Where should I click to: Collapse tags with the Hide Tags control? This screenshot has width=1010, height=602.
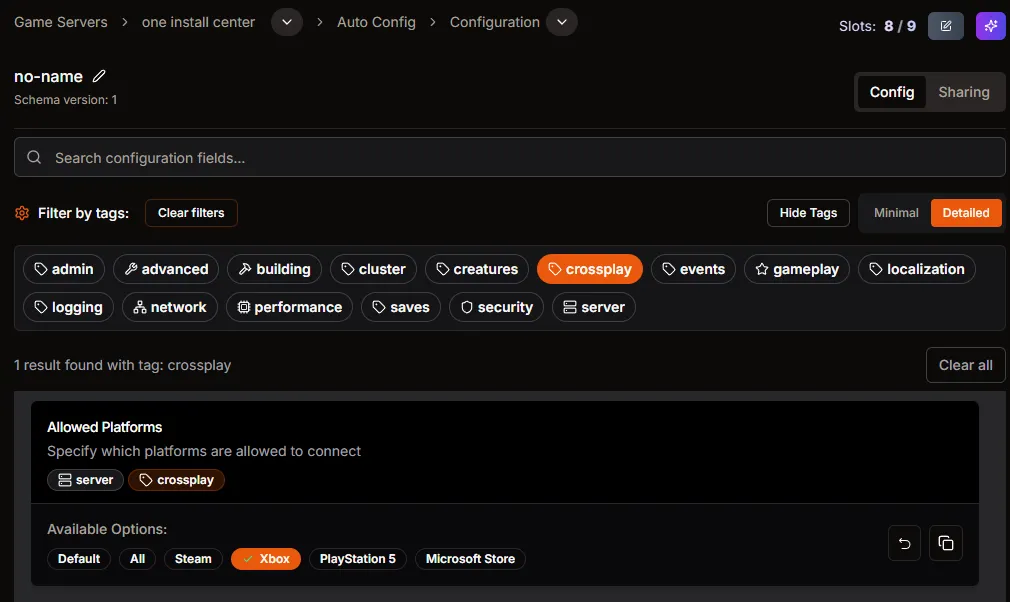808,213
